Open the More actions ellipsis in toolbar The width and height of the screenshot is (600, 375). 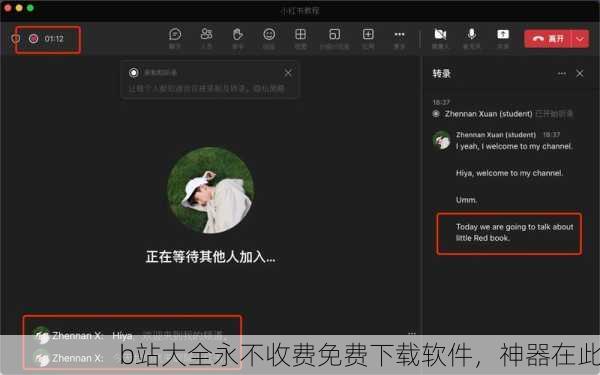399,34
